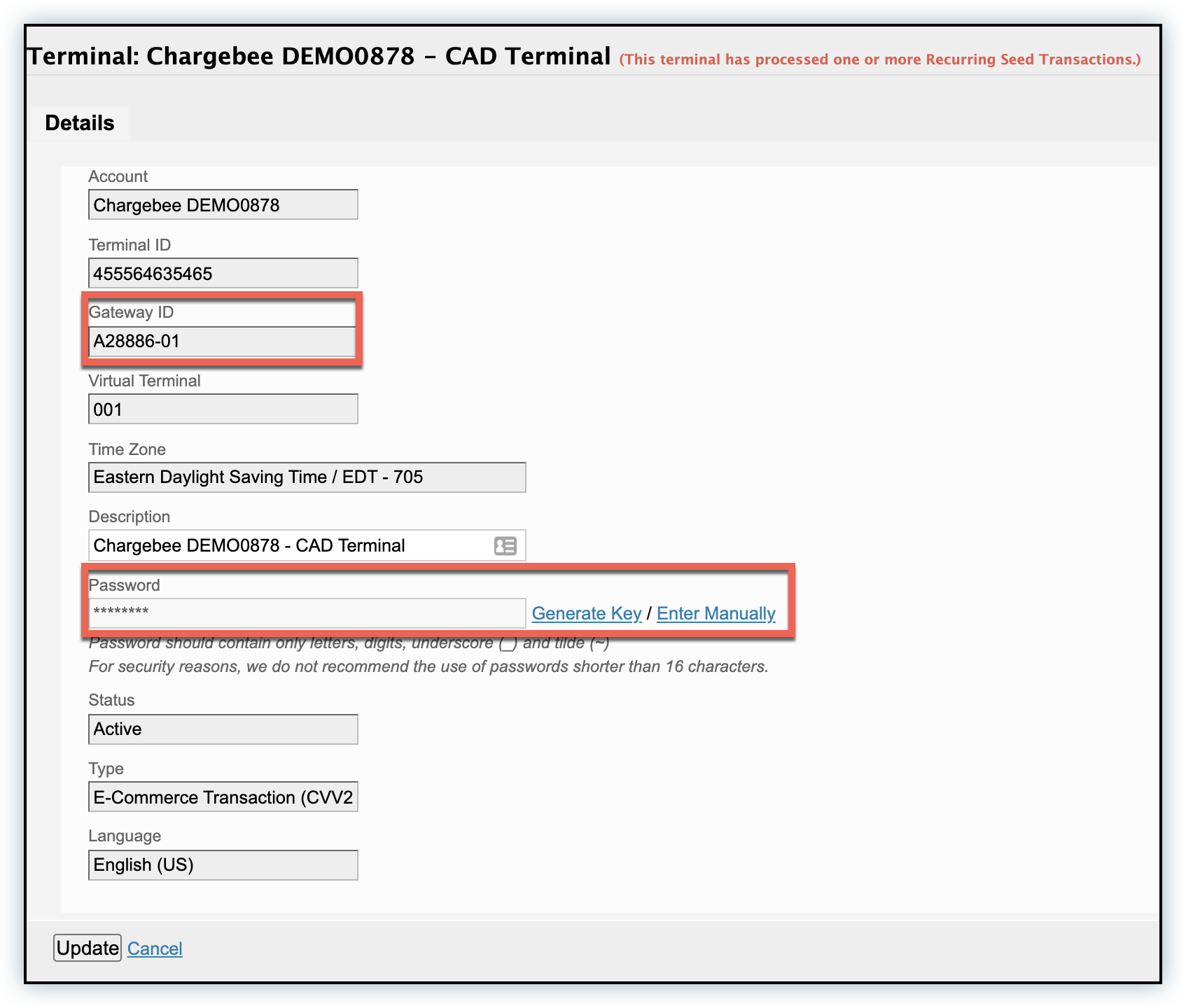Click the contact card icon in Description

point(505,545)
